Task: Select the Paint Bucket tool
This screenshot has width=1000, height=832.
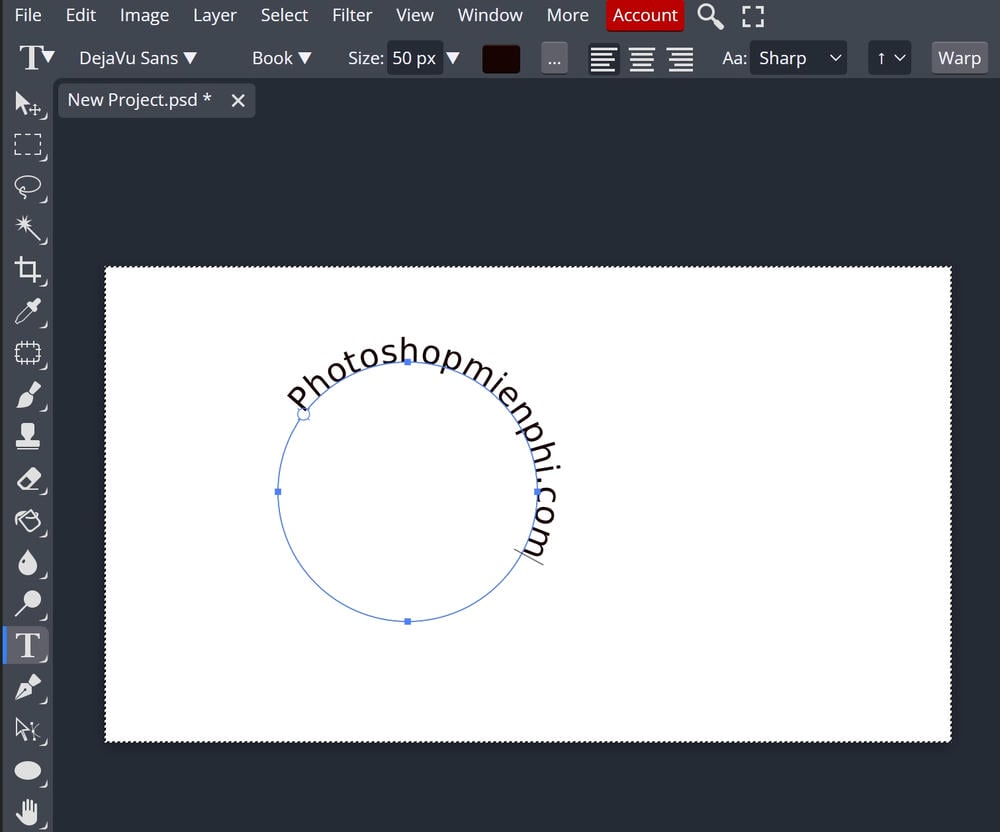Action: [27, 520]
